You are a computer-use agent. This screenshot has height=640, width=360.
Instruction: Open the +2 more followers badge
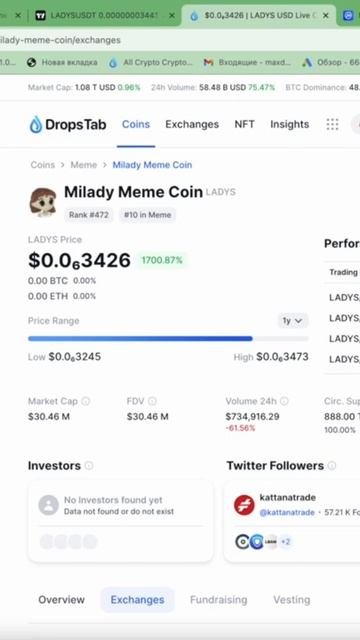tap(285, 542)
